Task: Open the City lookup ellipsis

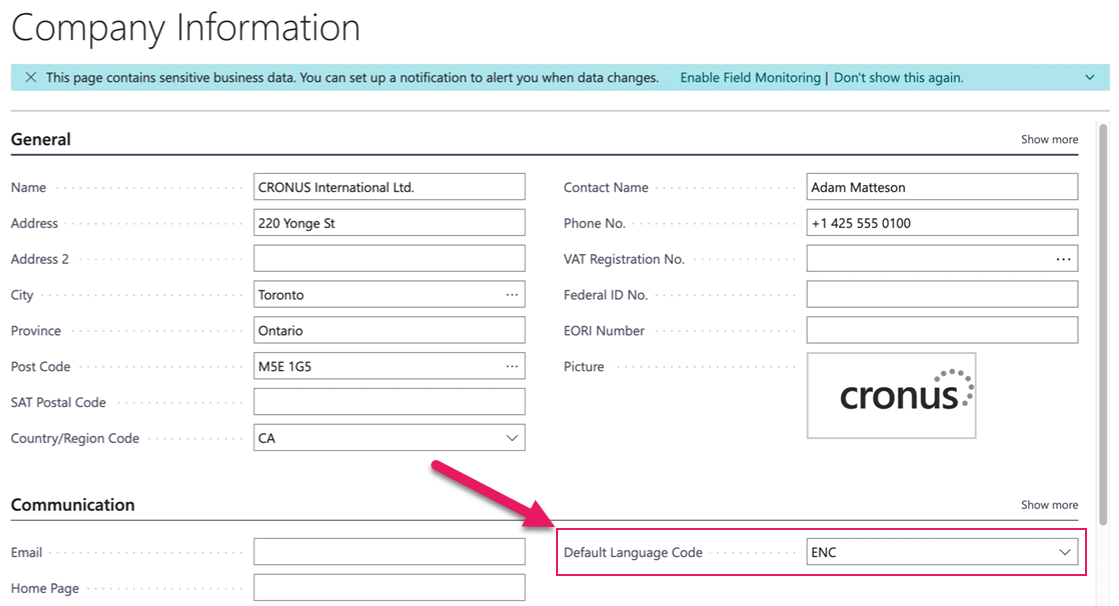Action: click(x=513, y=294)
